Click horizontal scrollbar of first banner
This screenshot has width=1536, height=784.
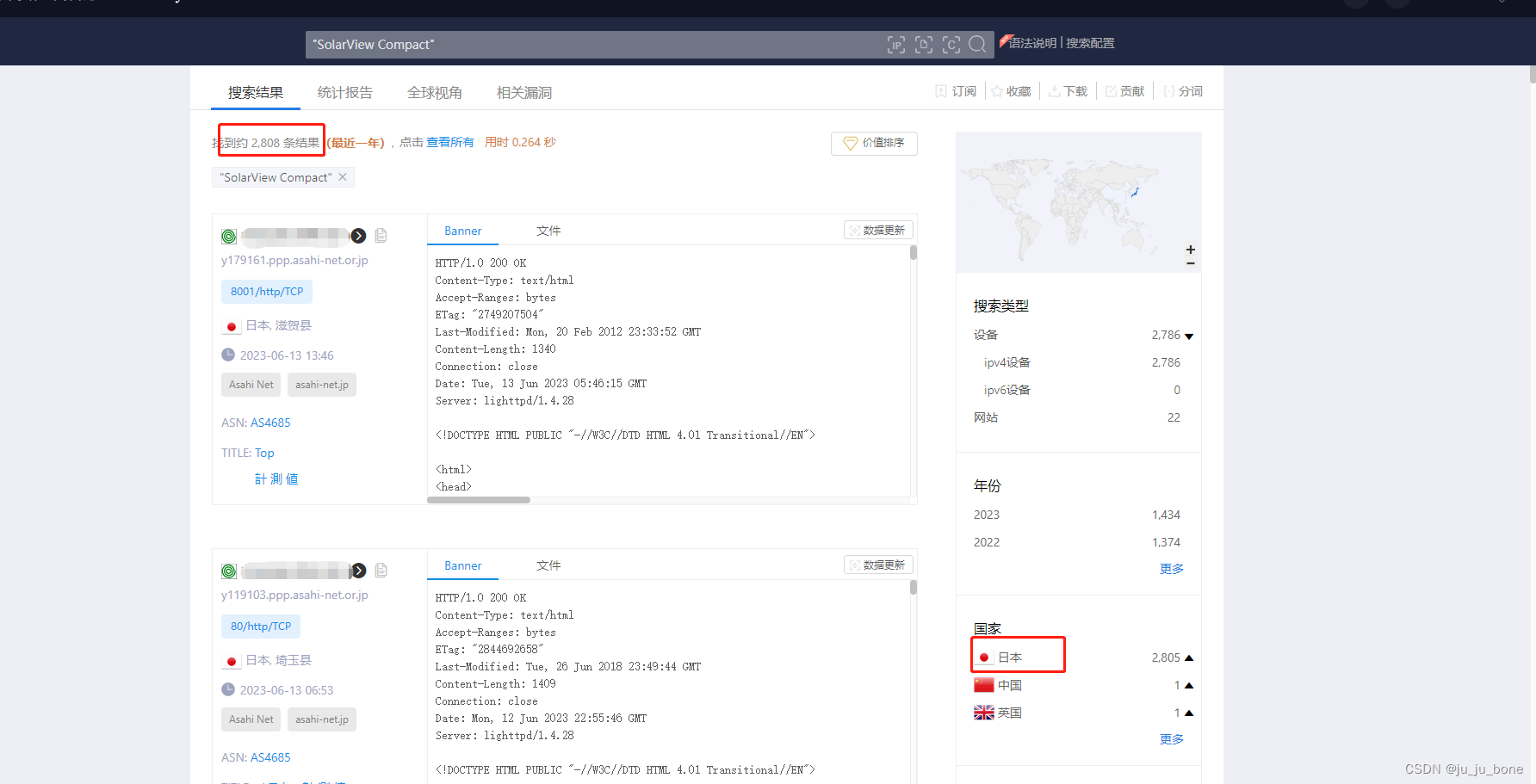pos(479,500)
